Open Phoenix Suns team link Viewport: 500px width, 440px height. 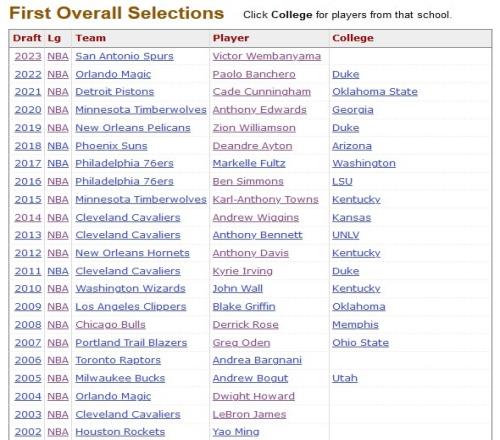click(111, 146)
